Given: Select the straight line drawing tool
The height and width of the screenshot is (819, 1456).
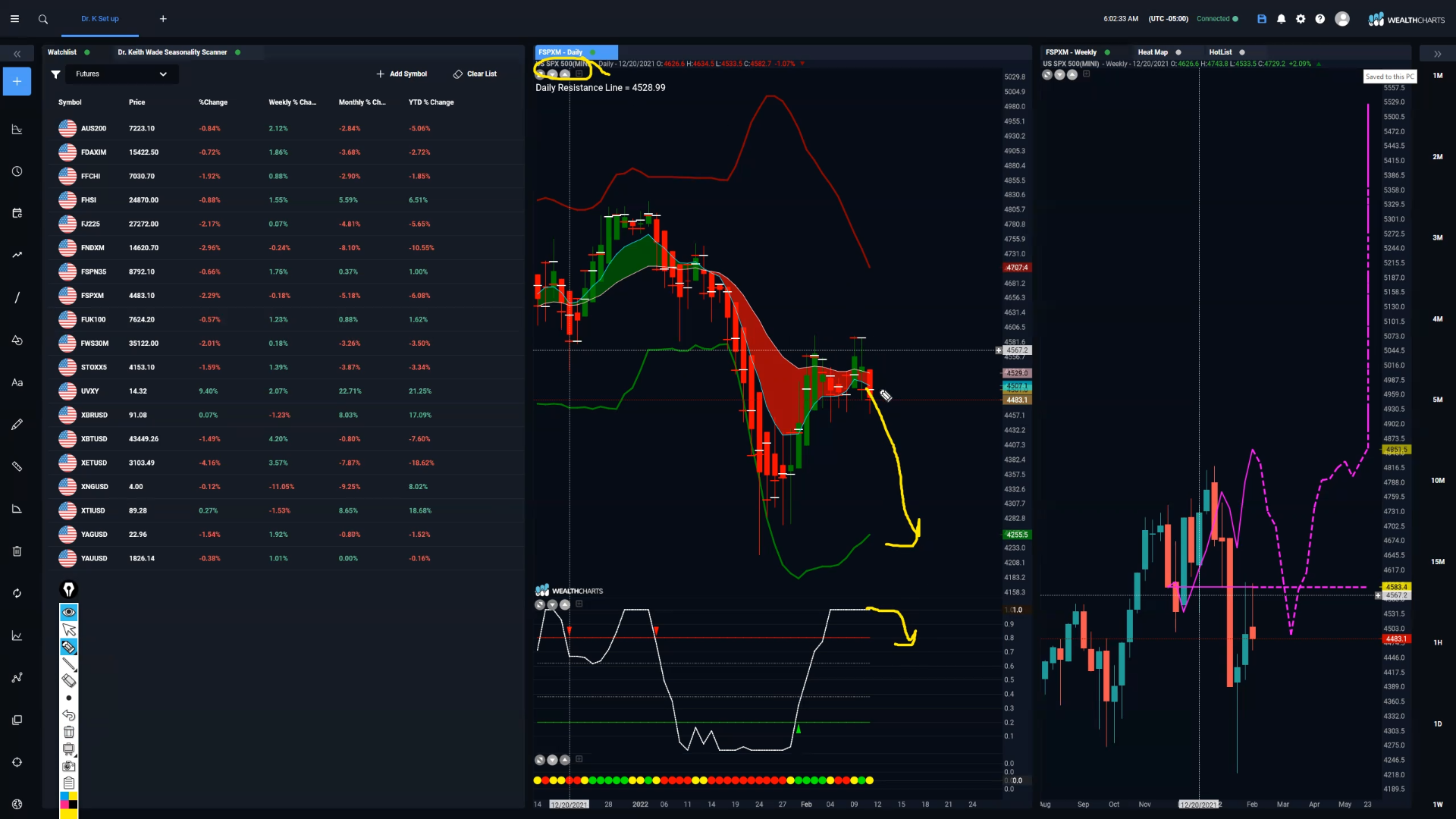Looking at the screenshot, I should coord(17,297).
